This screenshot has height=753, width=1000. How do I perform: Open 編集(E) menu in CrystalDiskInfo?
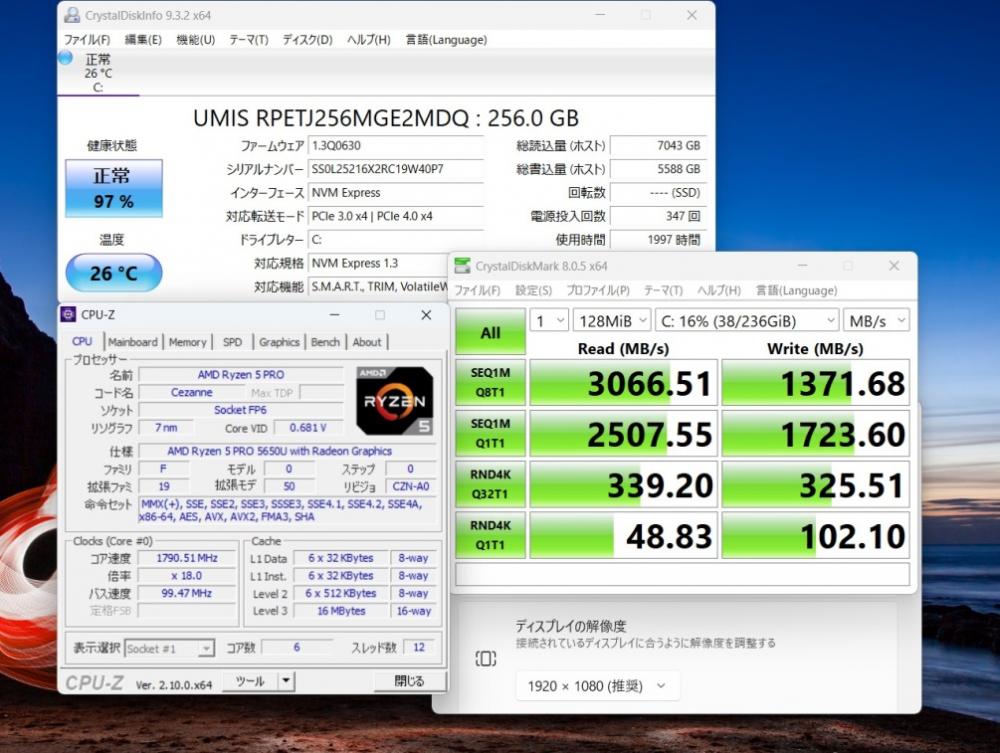(143, 40)
